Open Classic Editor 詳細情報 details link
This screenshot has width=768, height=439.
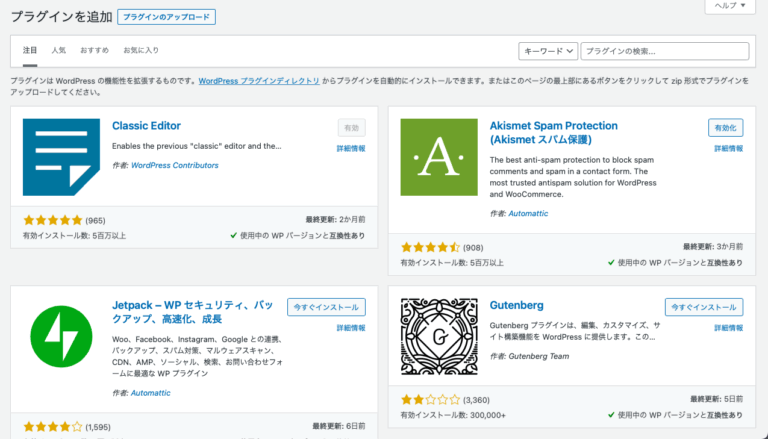(350, 148)
